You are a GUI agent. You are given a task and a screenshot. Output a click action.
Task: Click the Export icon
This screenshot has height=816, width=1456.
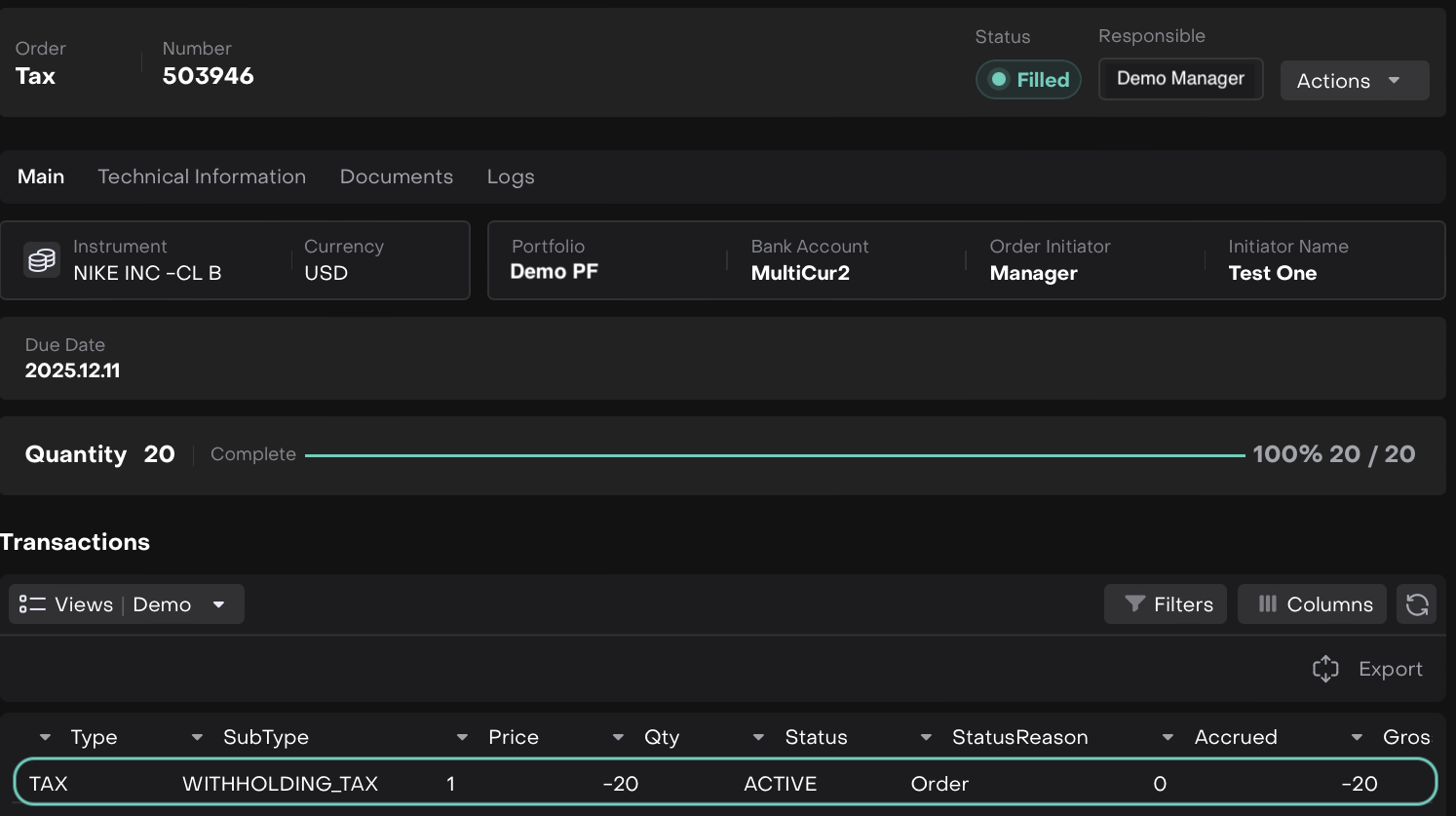pyautogui.click(x=1325, y=669)
